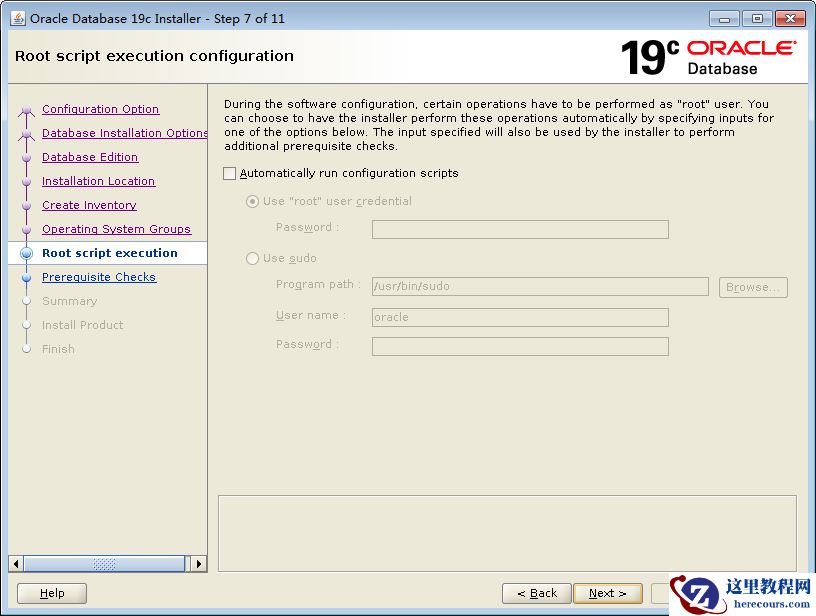Click the right arrow of sidebar scrollbar

pos(199,563)
